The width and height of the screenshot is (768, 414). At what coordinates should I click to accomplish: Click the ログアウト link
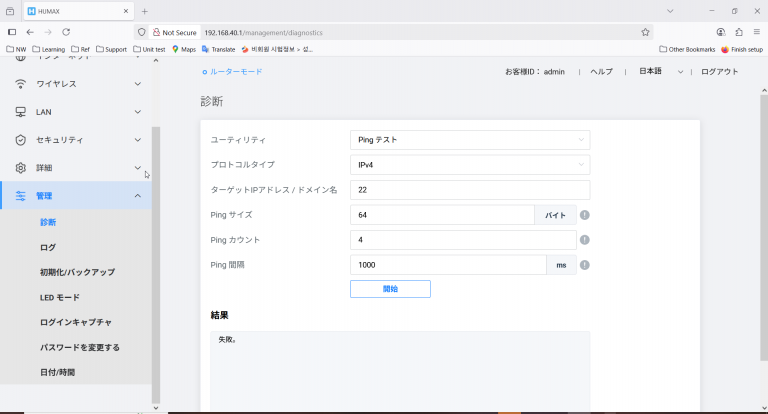719,72
